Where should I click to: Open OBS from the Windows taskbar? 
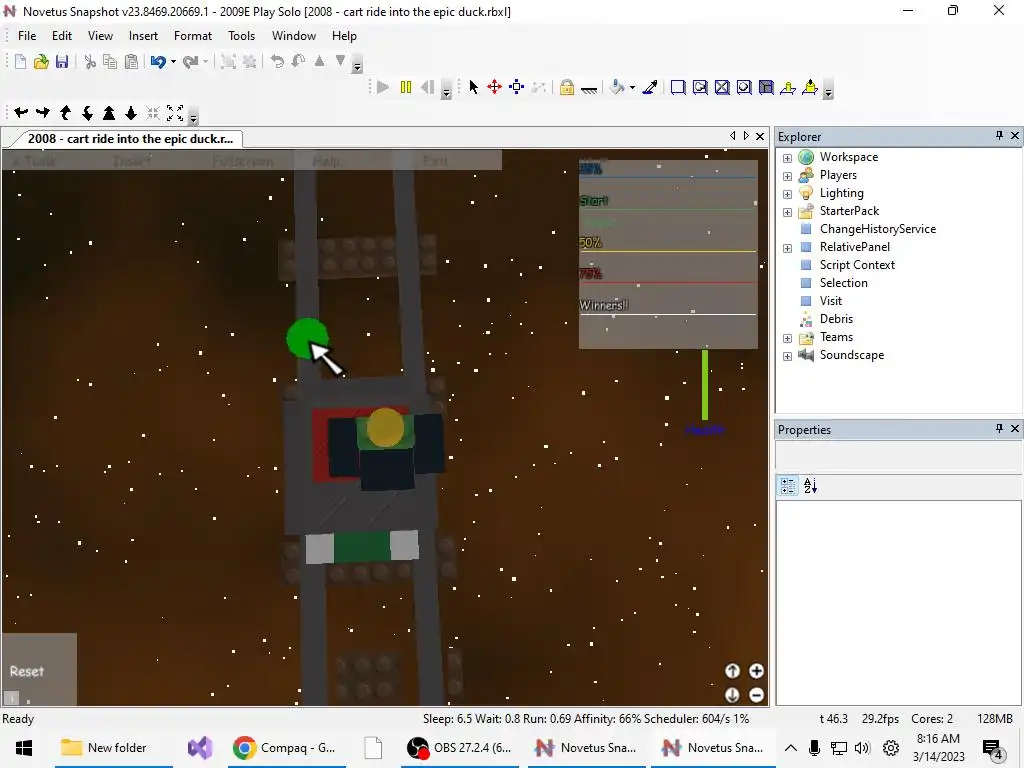pyautogui.click(x=460, y=748)
